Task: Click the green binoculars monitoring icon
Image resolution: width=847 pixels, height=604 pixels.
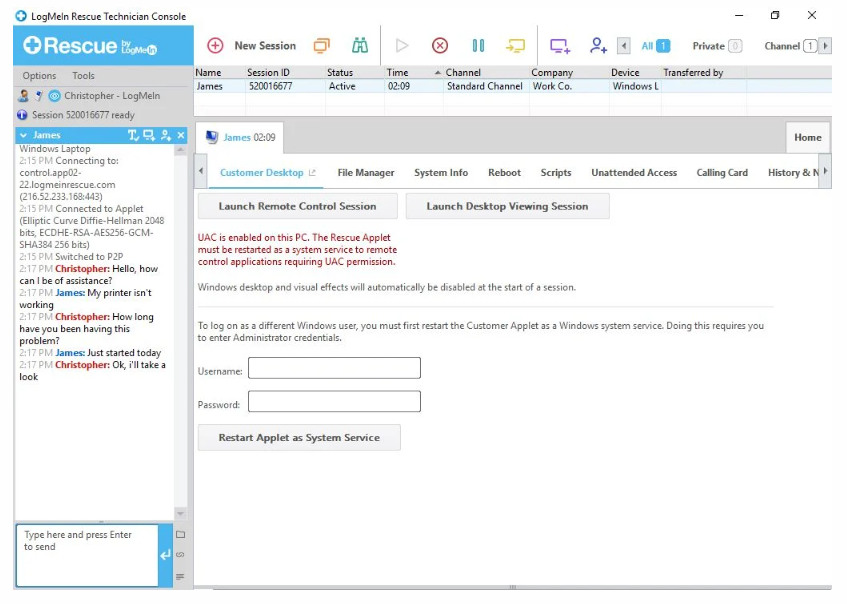Action: 360,46
